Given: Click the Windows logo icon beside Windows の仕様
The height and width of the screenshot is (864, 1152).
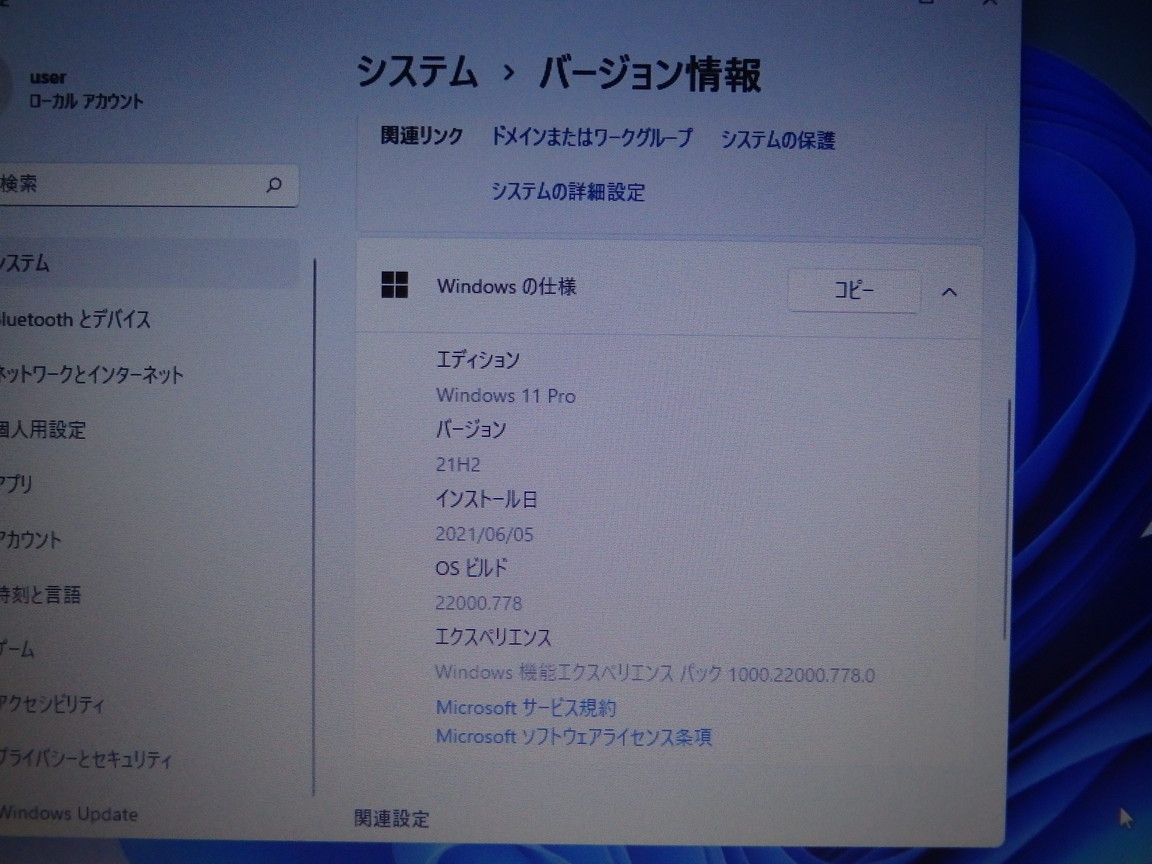Looking at the screenshot, I should 395,285.
